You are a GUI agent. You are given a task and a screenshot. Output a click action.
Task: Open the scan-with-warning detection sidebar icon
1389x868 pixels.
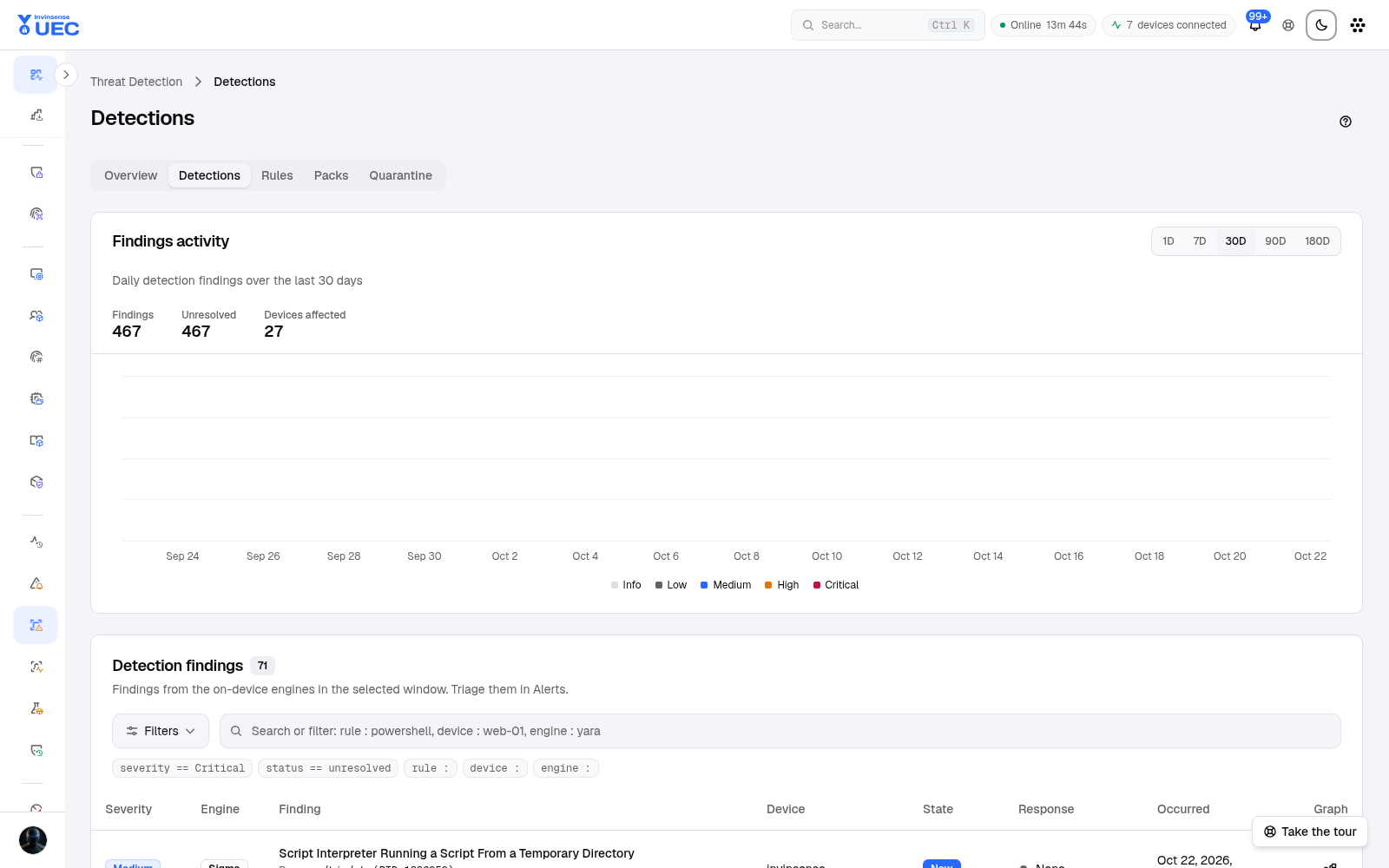(36, 625)
